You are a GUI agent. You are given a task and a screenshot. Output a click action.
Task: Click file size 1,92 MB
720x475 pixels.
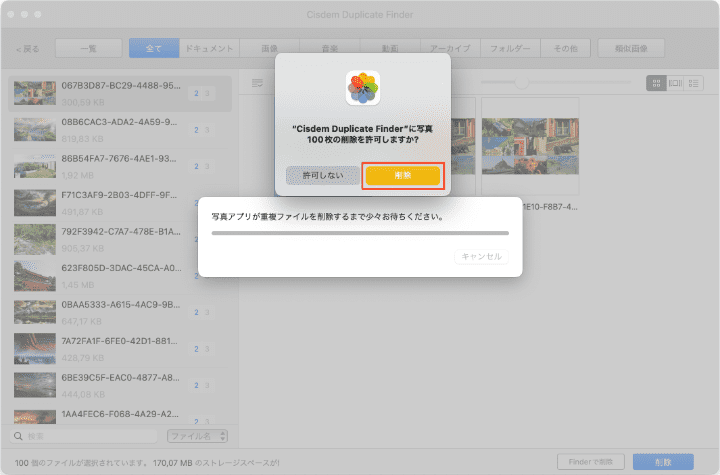(x=77, y=175)
